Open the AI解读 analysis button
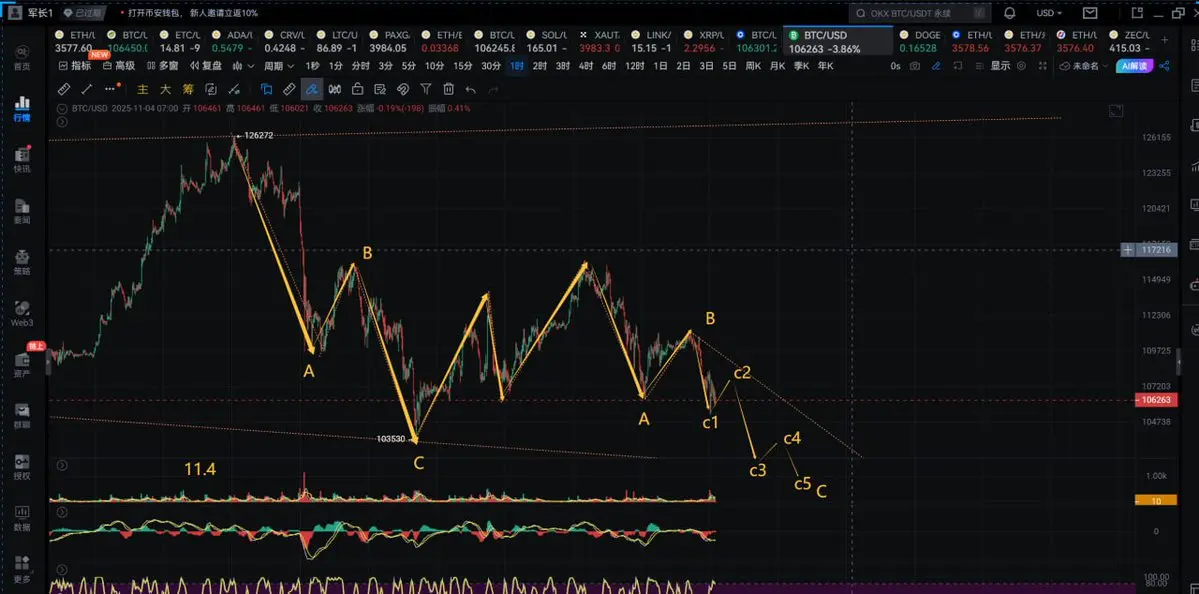 tap(1136, 66)
